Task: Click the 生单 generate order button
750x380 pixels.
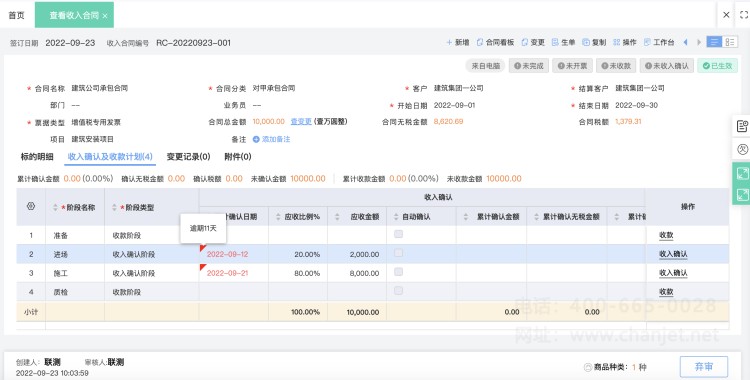Action: pos(563,43)
